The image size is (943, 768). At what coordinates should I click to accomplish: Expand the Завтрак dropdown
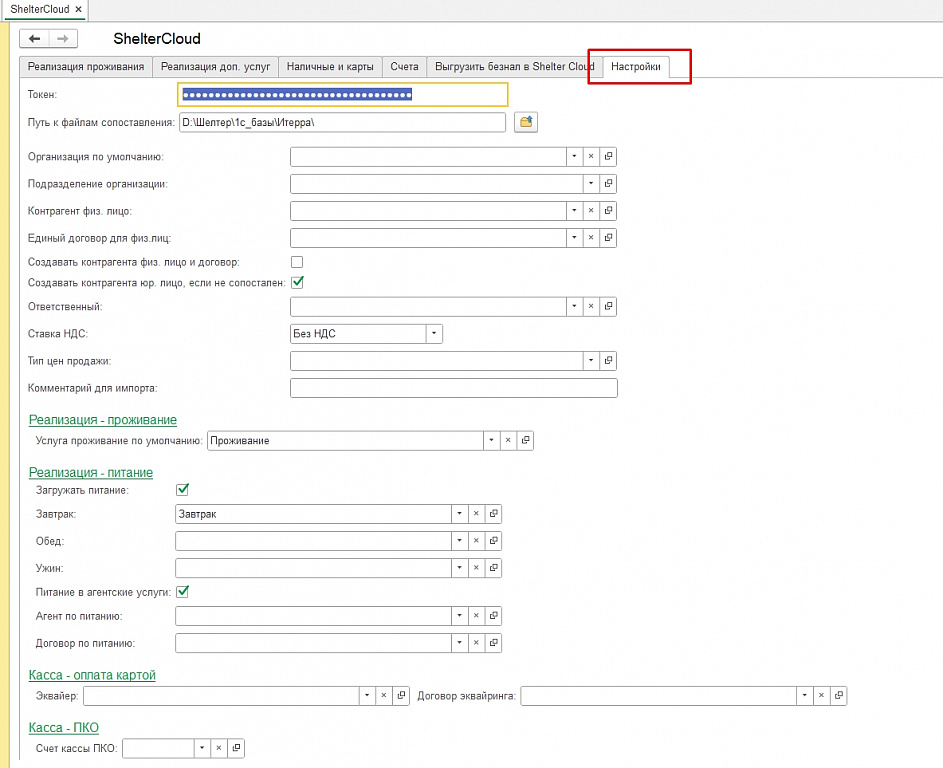(459, 514)
